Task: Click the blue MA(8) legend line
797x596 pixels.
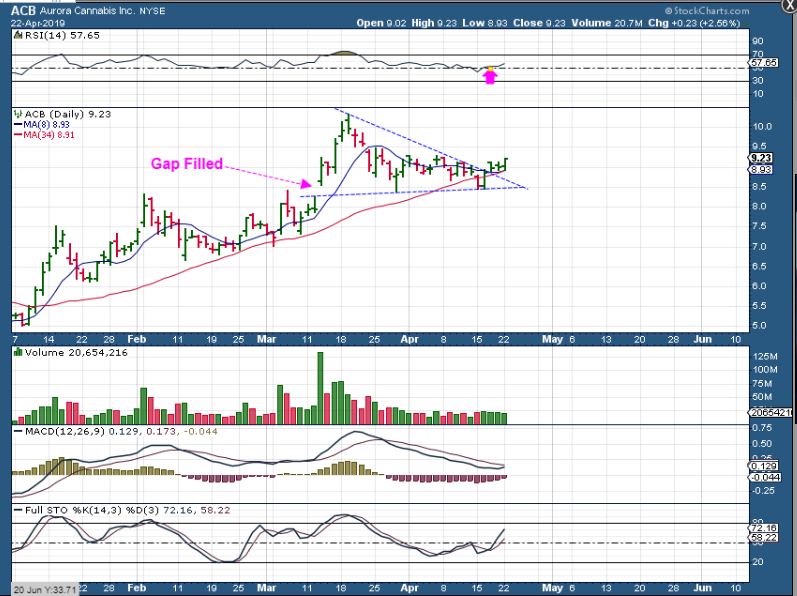Action: point(18,124)
